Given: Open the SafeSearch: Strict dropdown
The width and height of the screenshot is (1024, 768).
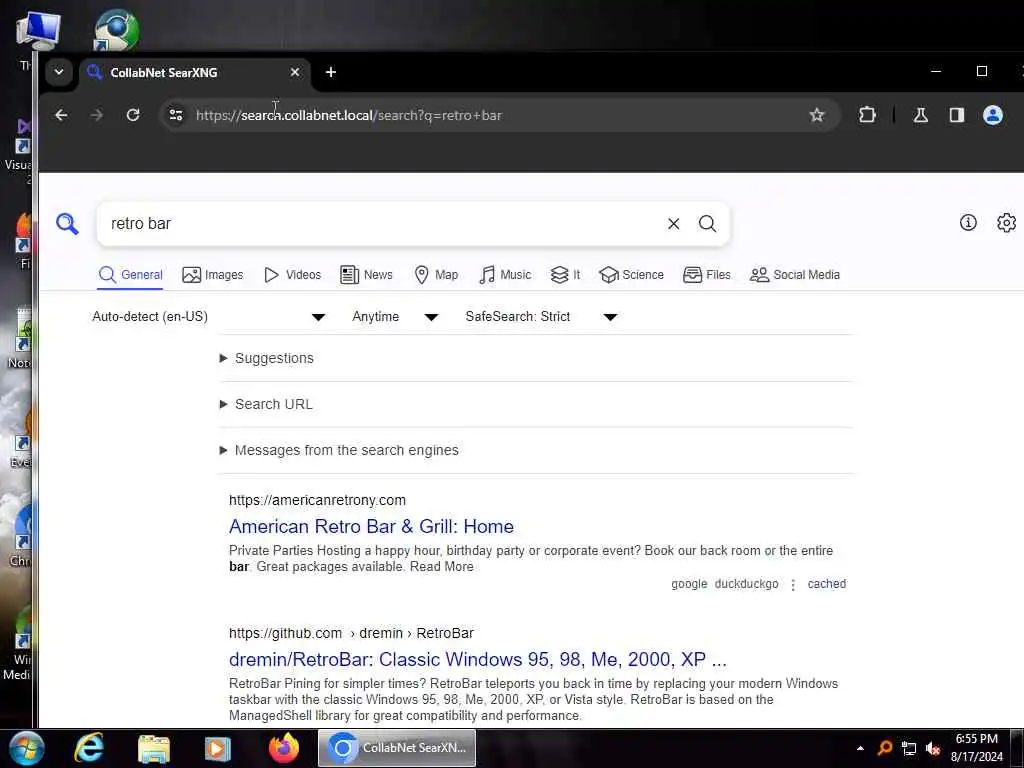Looking at the screenshot, I should click(x=541, y=317).
